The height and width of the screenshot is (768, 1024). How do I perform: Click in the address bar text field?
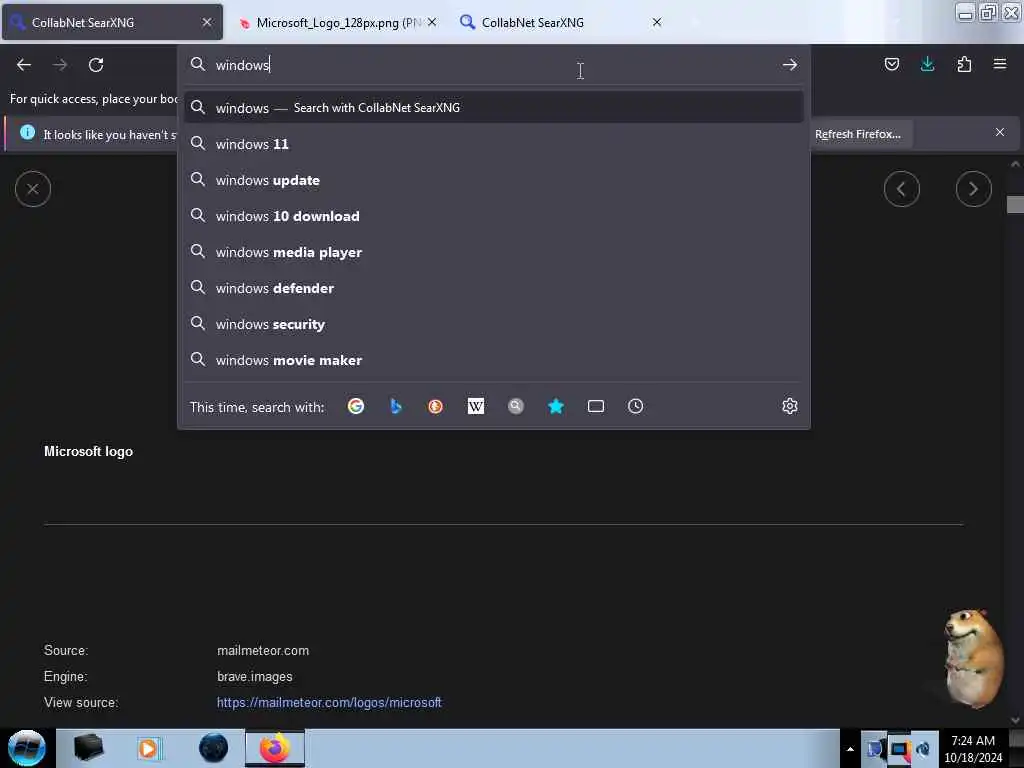494,65
